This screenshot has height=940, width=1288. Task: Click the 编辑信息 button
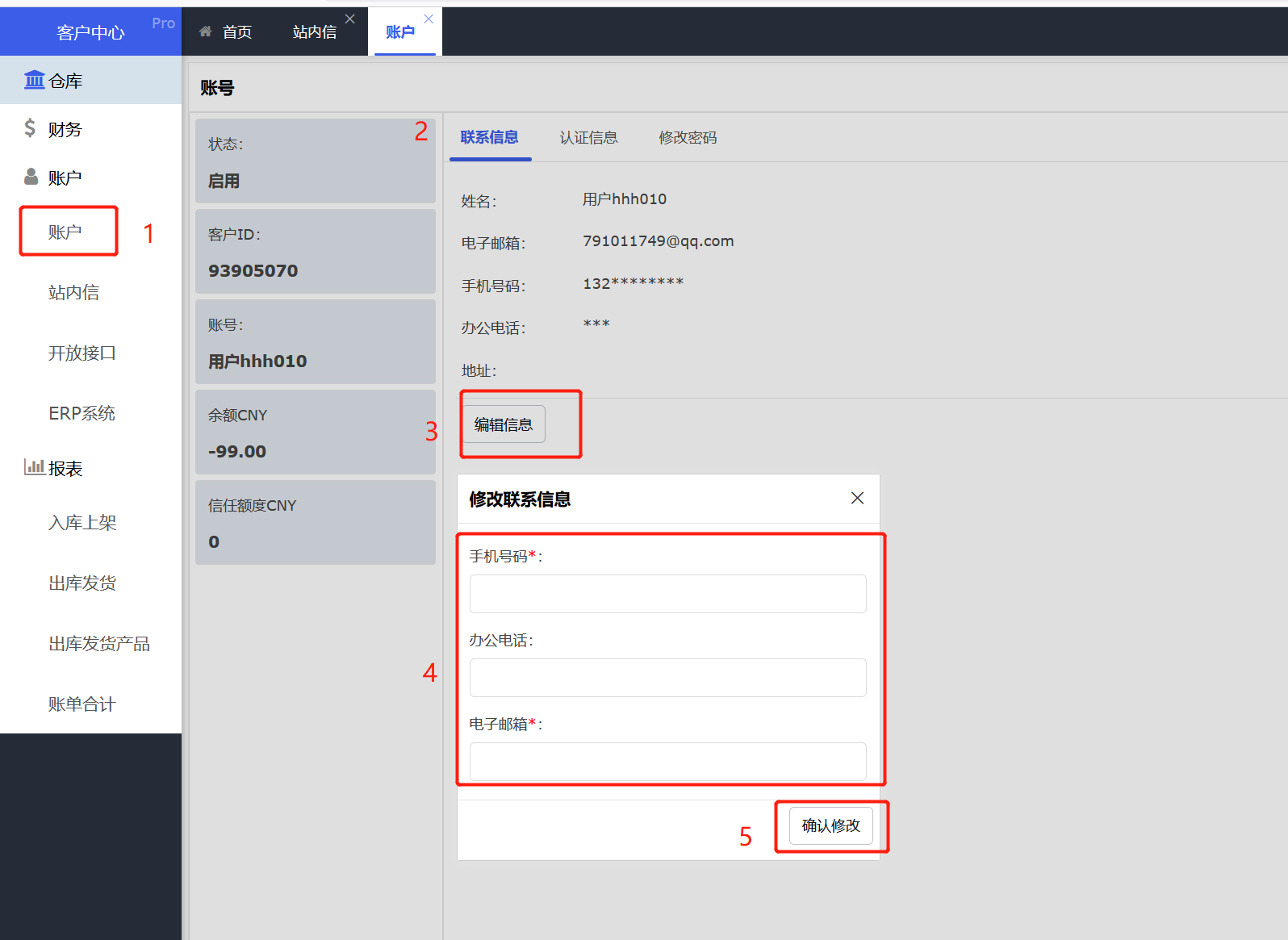pyautogui.click(x=504, y=424)
